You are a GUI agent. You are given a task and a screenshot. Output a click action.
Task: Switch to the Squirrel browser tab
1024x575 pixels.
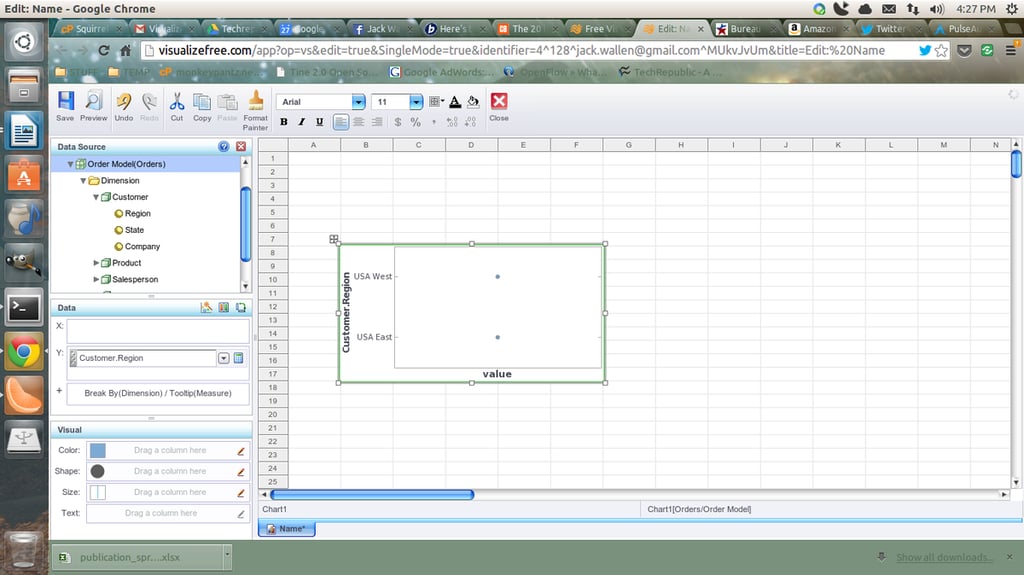(x=91, y=29)
